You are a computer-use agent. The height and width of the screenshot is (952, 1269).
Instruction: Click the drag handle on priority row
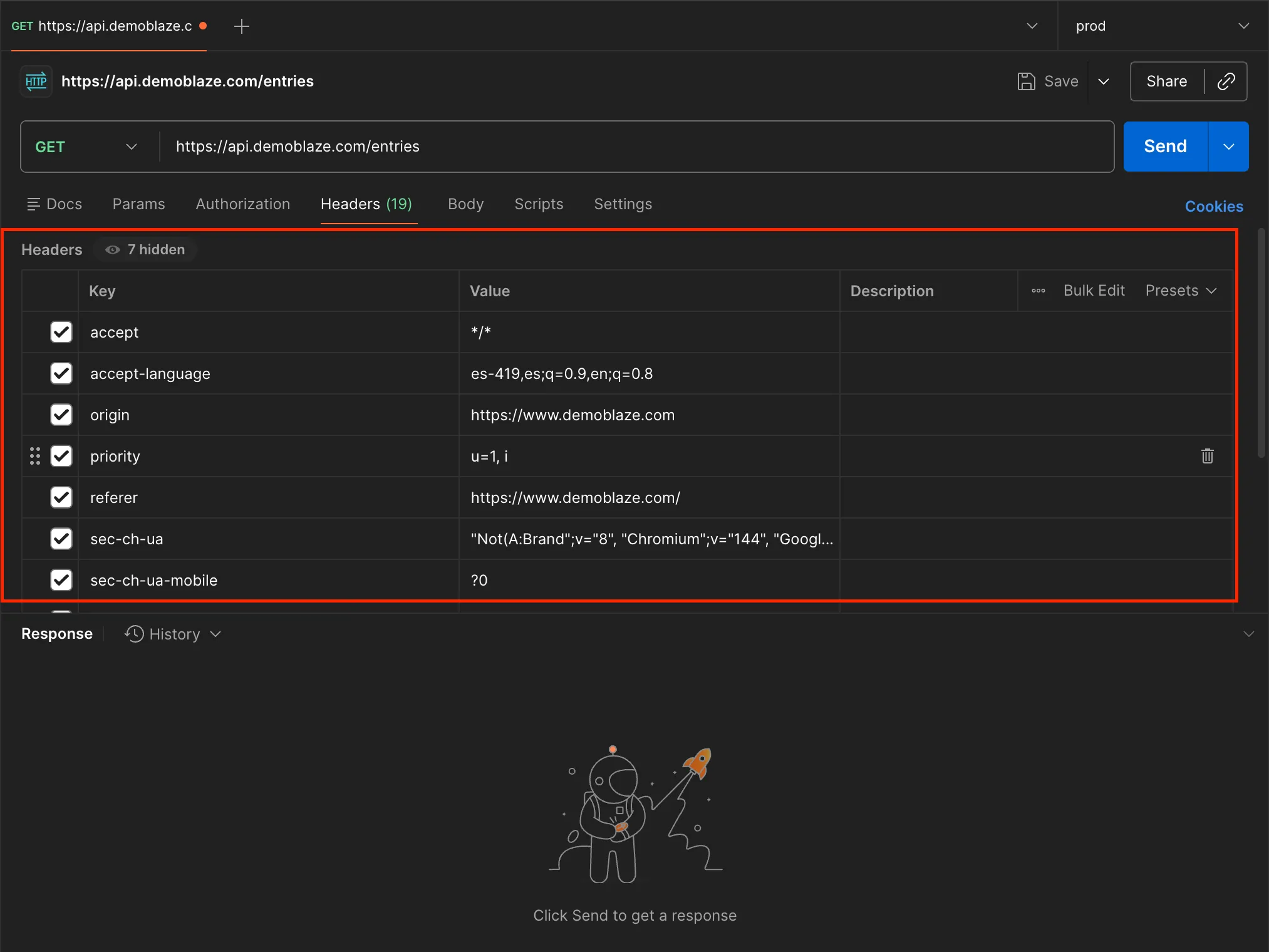pos(35,456)
